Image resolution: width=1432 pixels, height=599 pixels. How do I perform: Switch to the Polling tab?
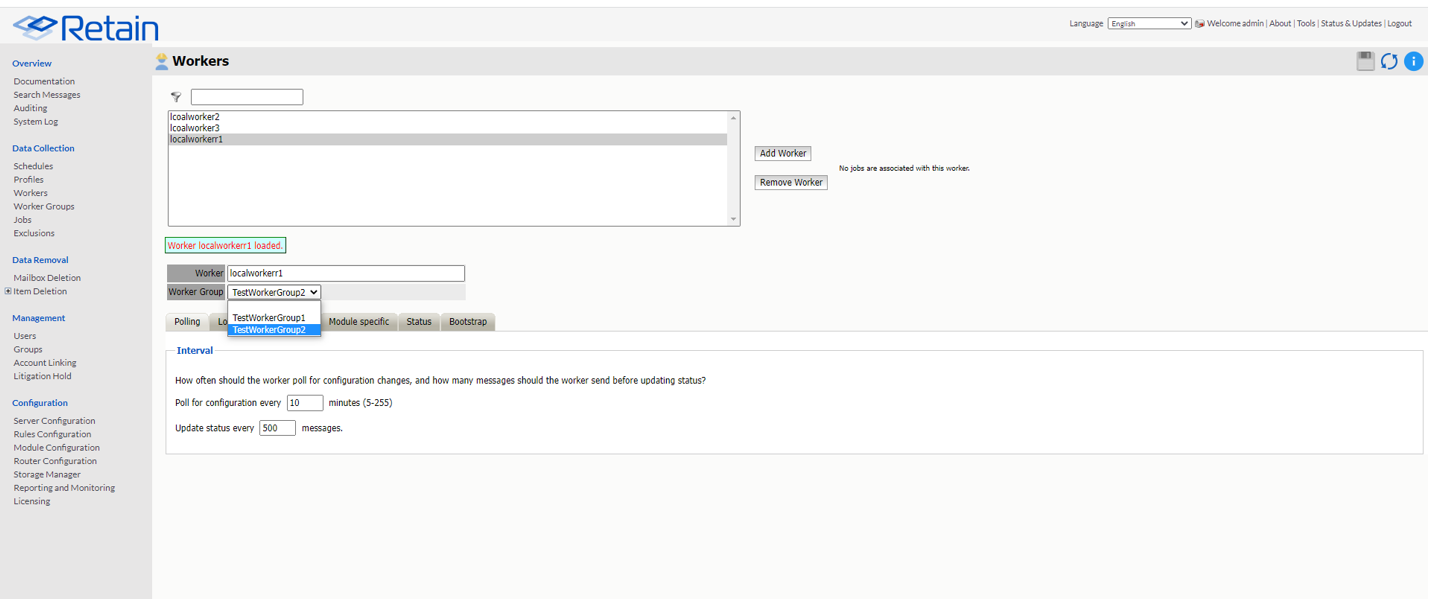[x=187, y=321]
